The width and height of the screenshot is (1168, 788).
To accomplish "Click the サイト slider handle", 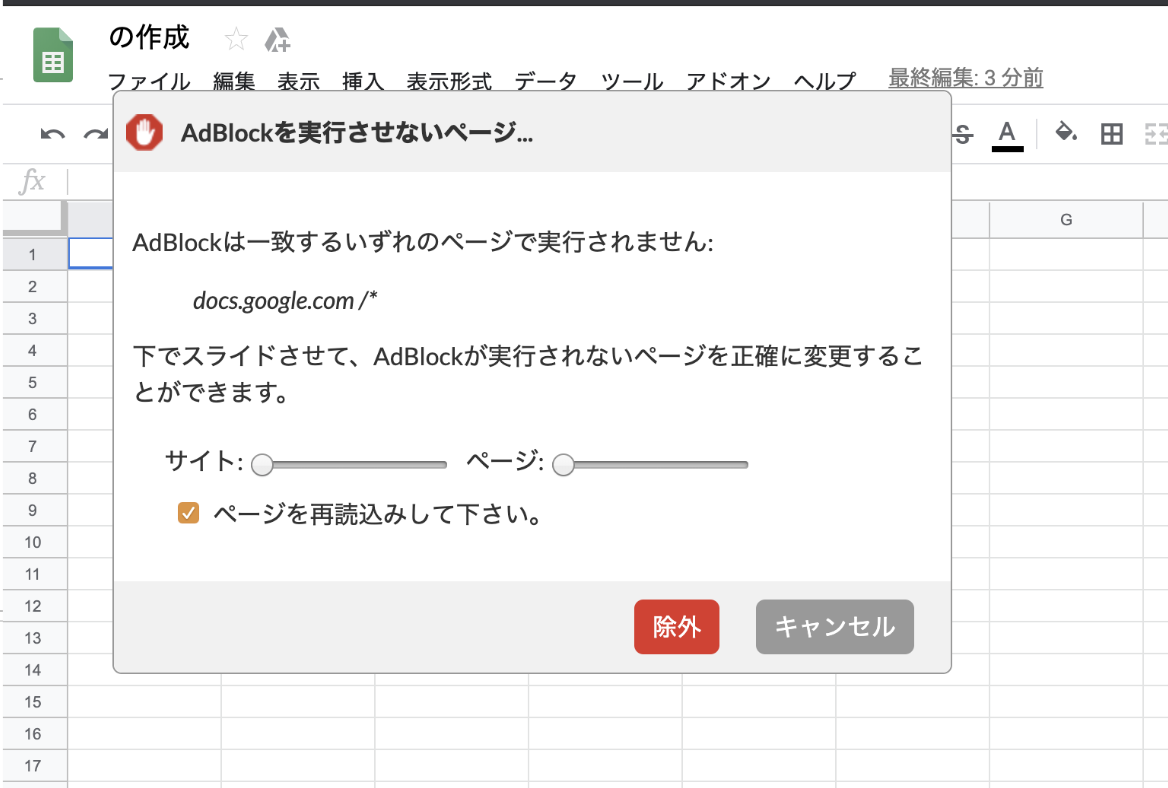I will tap(262, 465).
